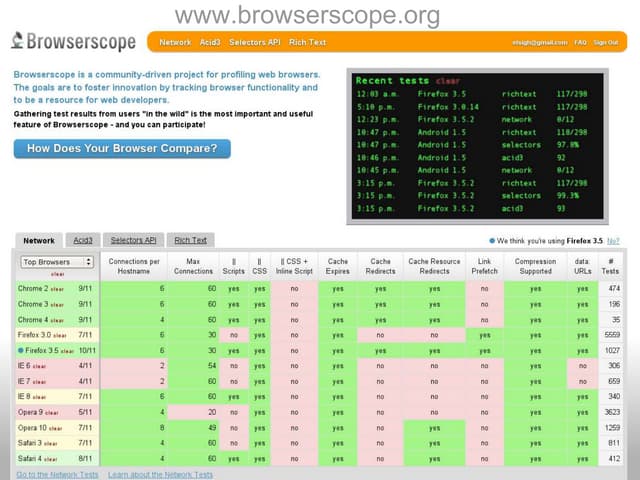Click the 'No?' link beside Firefox 3.5
Viewport: 640px width, 480px height.
coord(613,241)
